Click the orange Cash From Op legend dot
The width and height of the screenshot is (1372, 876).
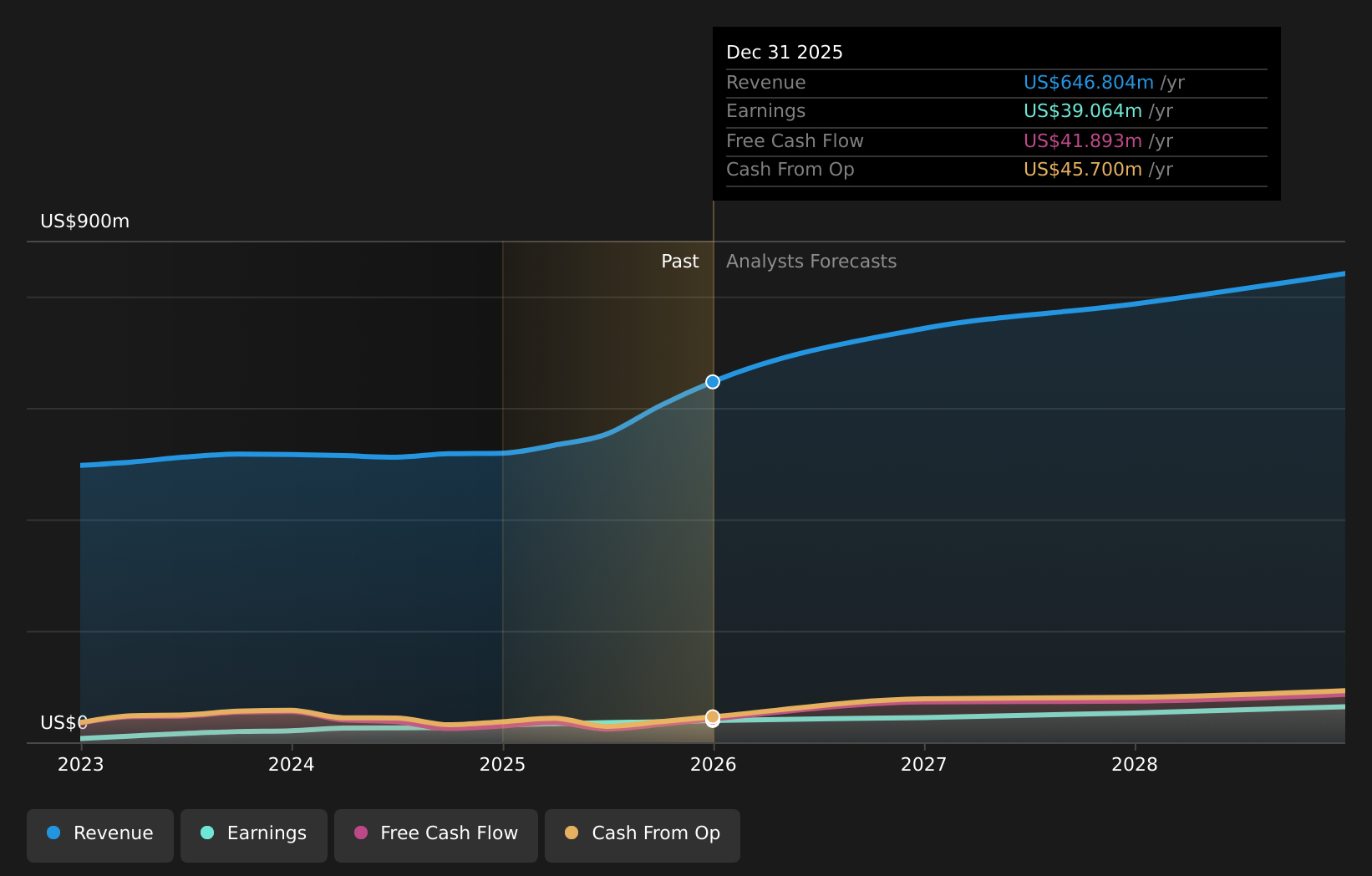click(x=572, y=833)
